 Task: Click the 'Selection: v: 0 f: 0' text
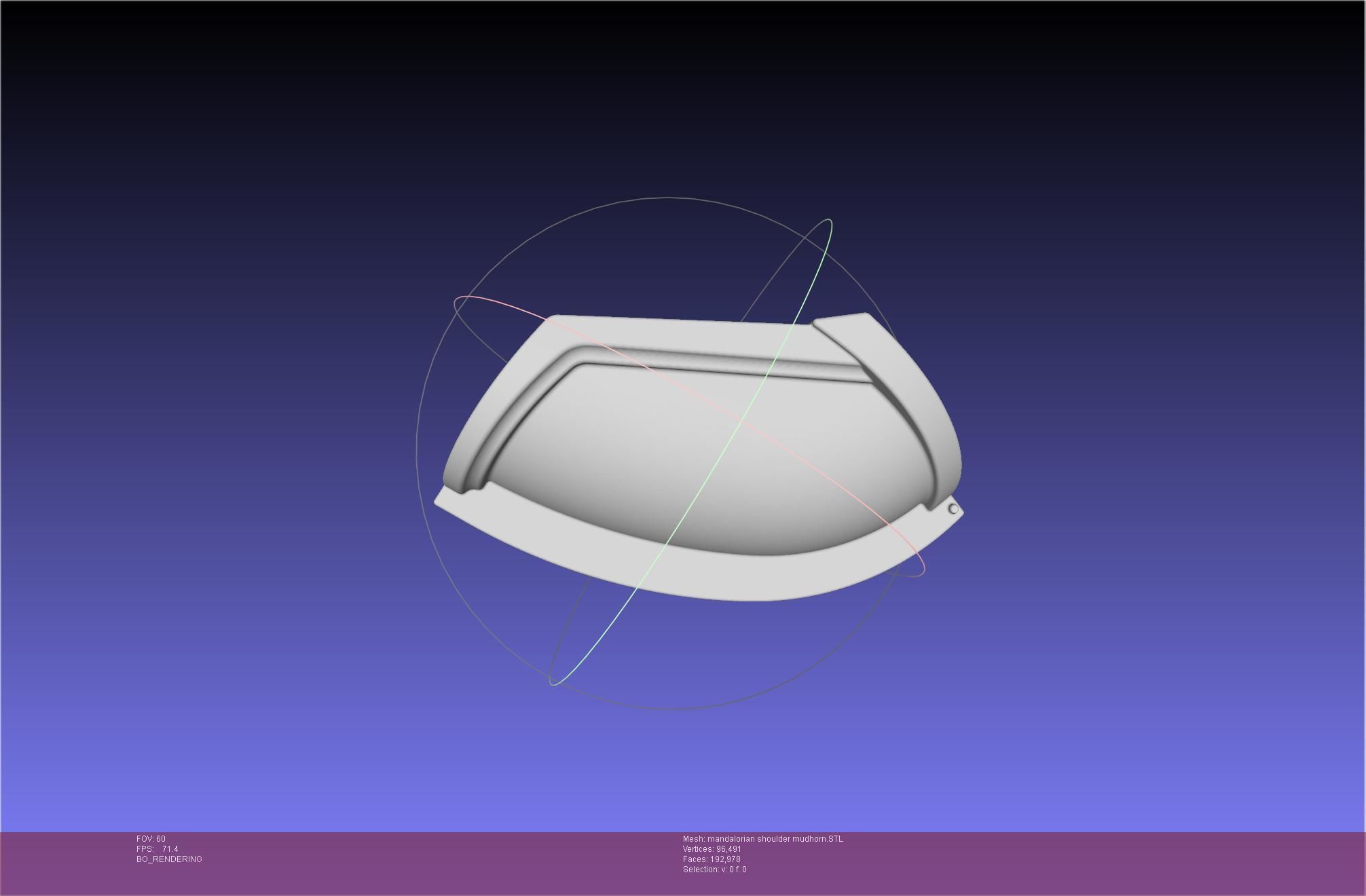[714, 870]
